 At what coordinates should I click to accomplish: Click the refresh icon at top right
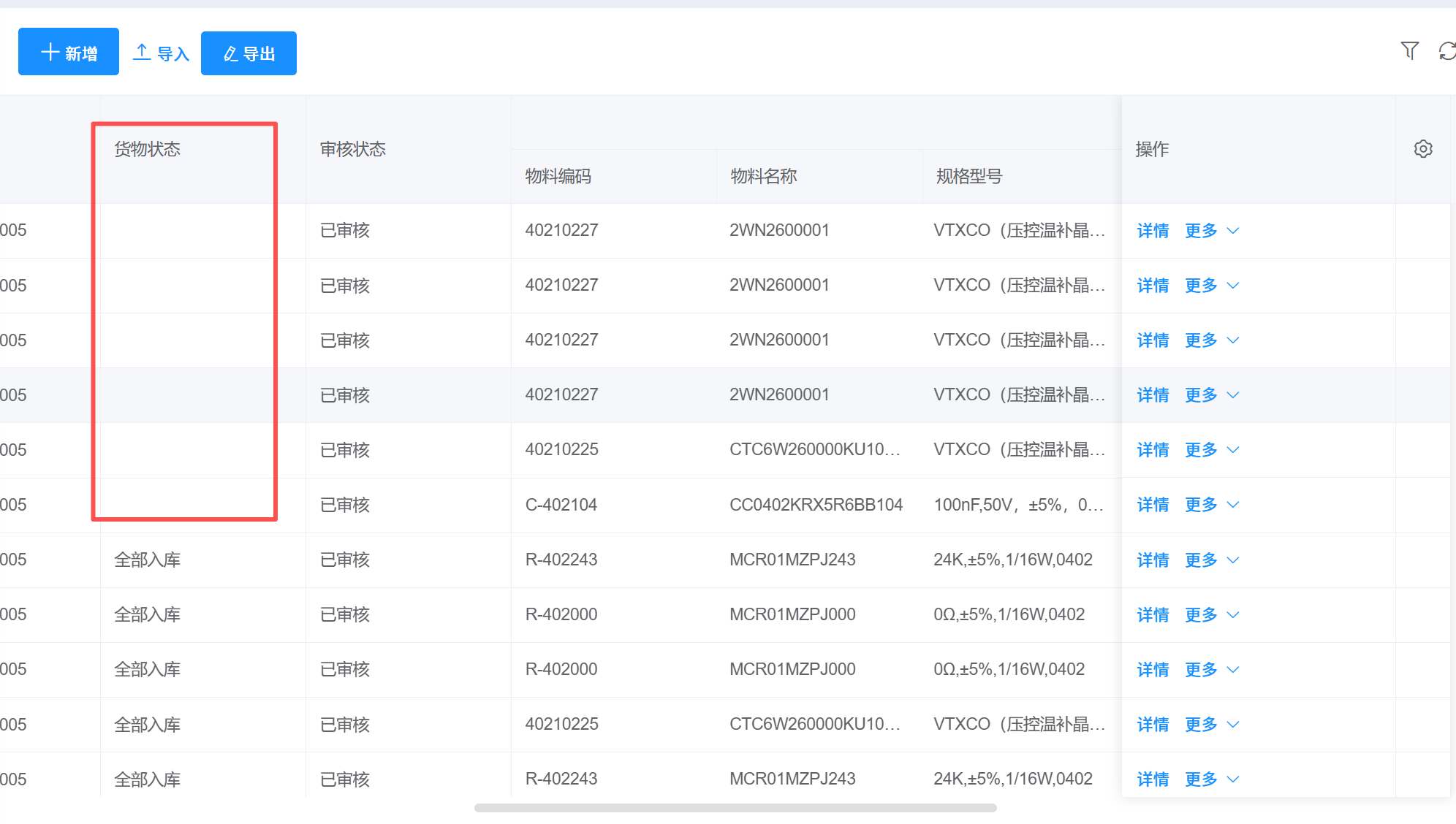coord(1446,50)
